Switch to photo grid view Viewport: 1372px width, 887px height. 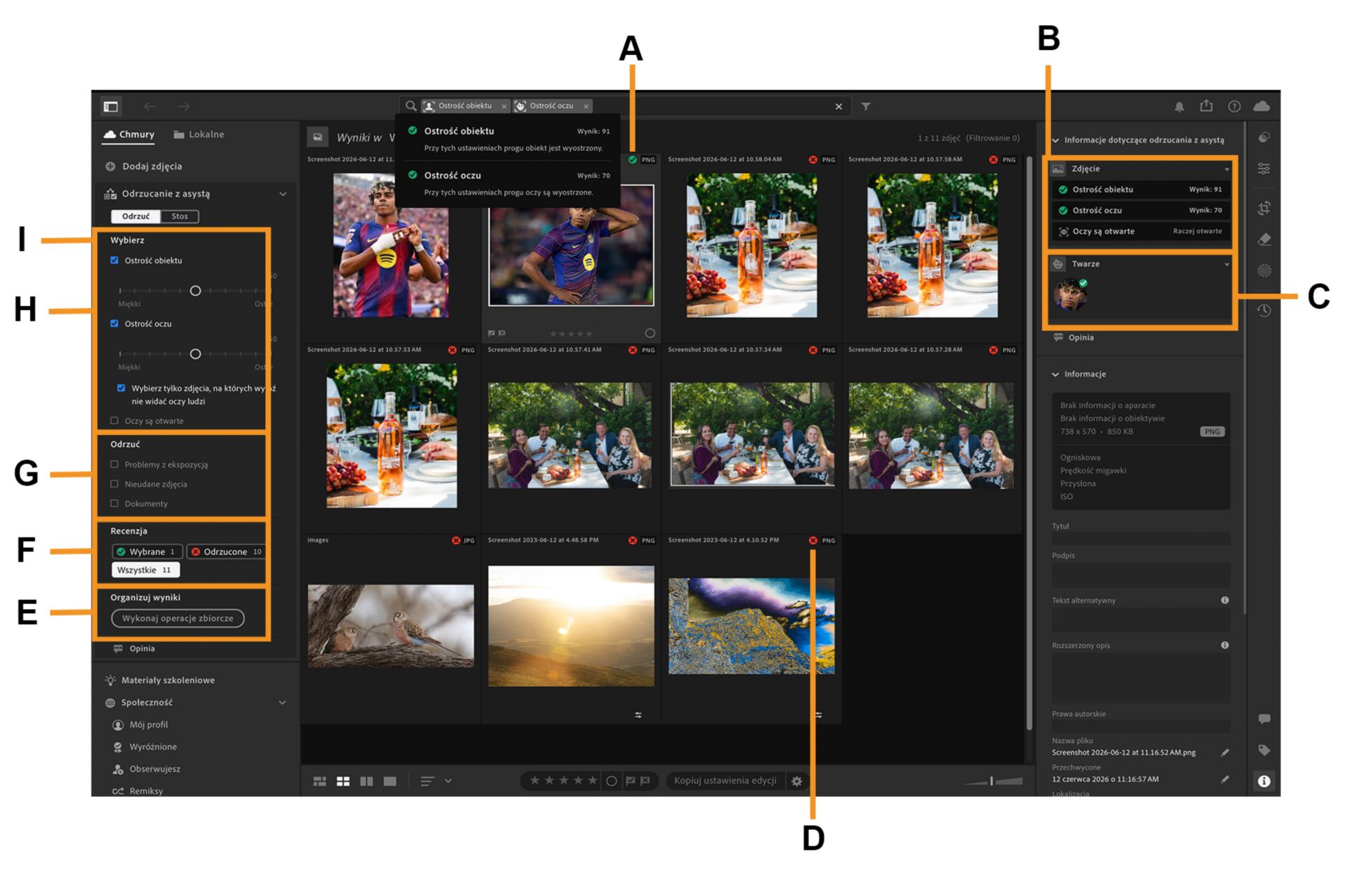(319, 781)
